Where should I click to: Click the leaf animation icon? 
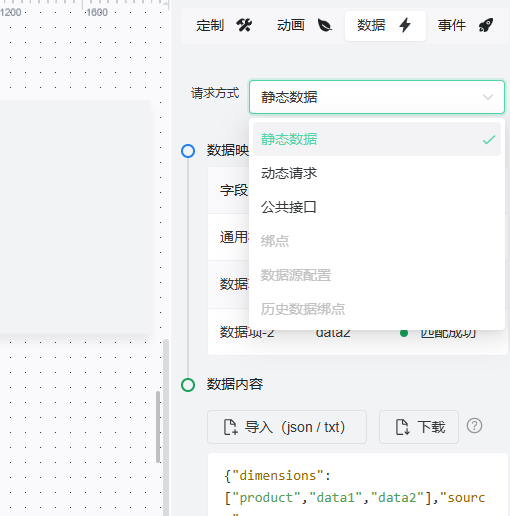click(x=325, y=25)
